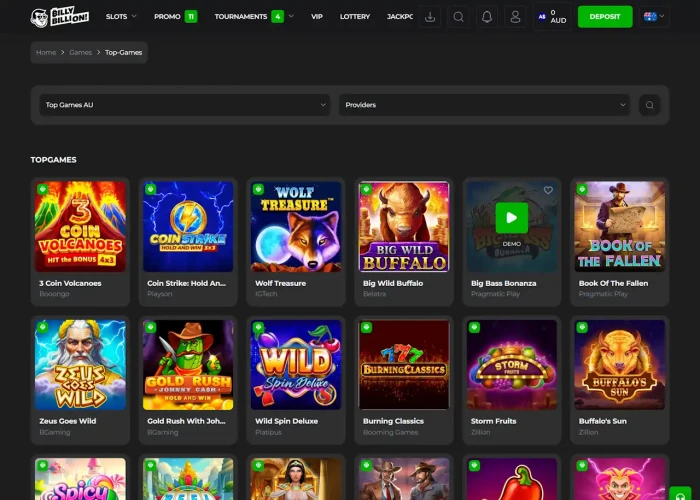700x500 pixels.
Task: Click IGTech provider label
Action: [x=266, y=294]
